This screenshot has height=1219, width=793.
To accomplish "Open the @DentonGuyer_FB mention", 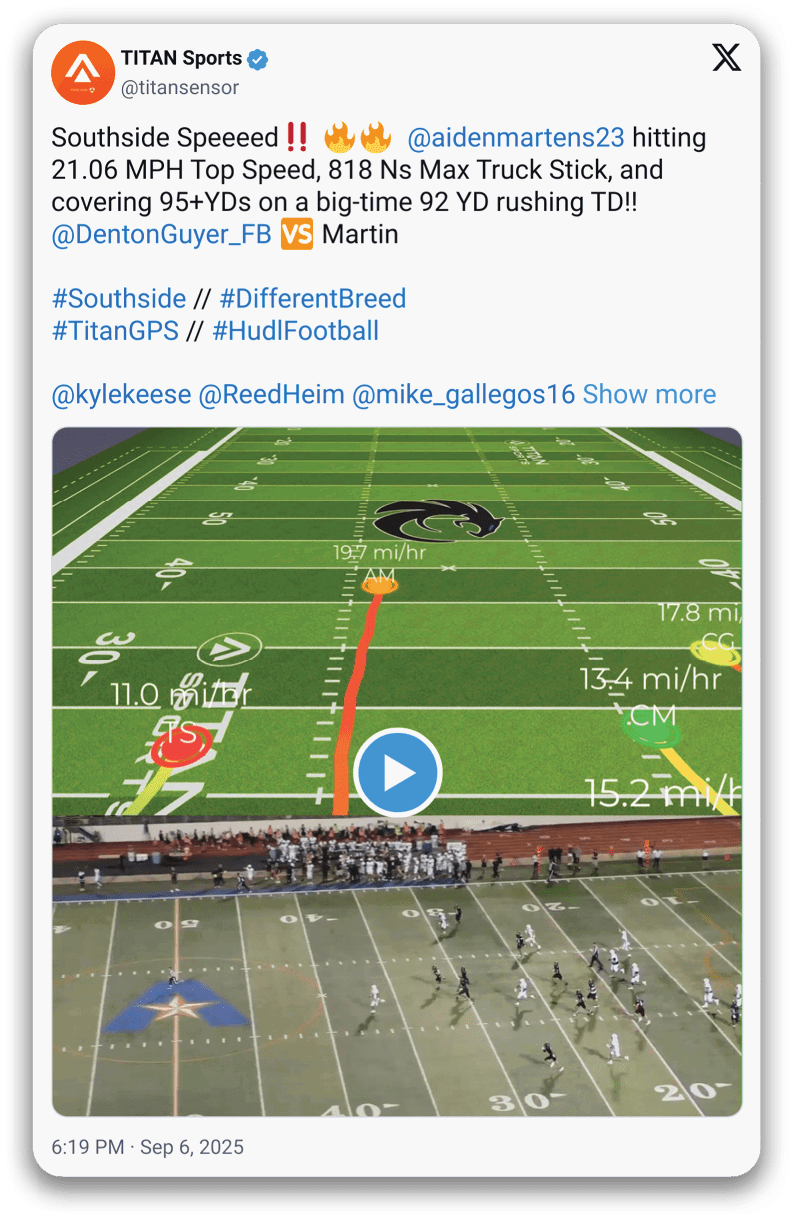I will [161, 235].
